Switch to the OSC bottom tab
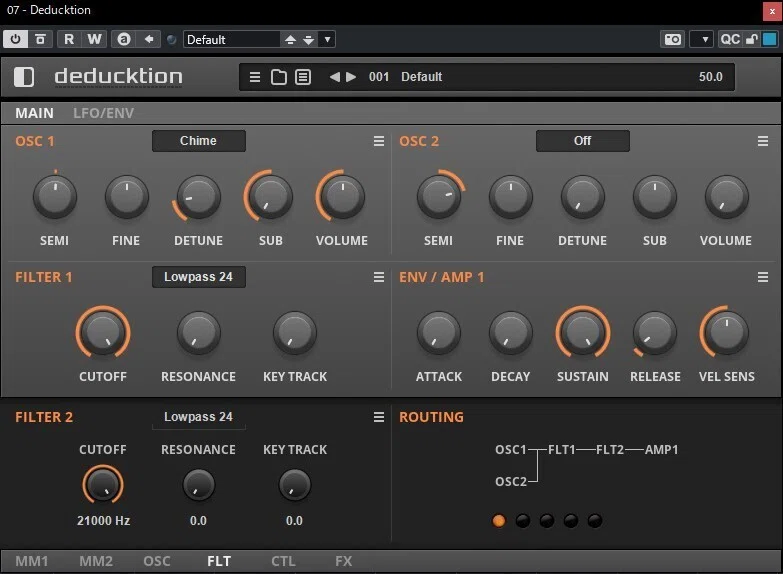Viewport: 783px width, 574px height. click(x=157, y=562)
